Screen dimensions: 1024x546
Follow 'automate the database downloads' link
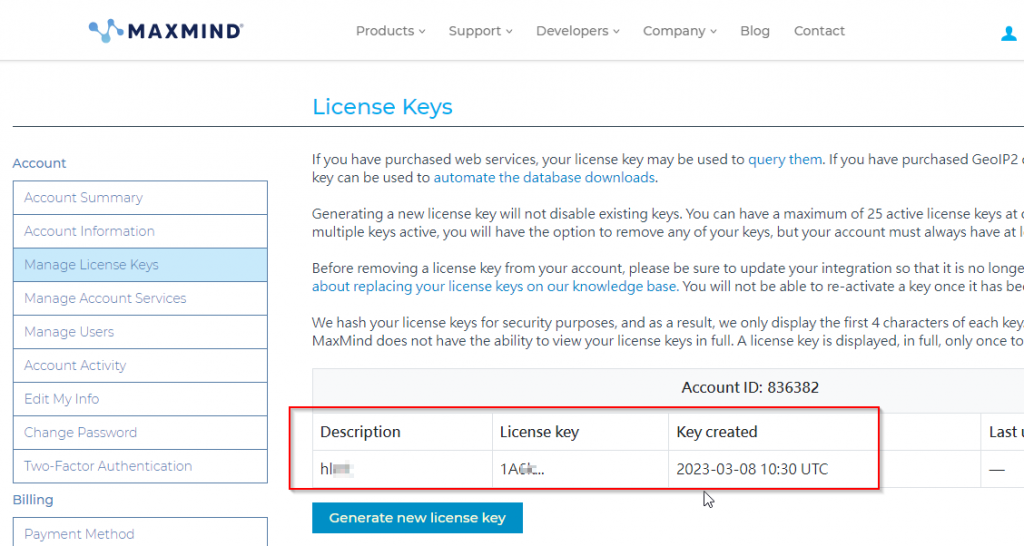tap(544, 178)
